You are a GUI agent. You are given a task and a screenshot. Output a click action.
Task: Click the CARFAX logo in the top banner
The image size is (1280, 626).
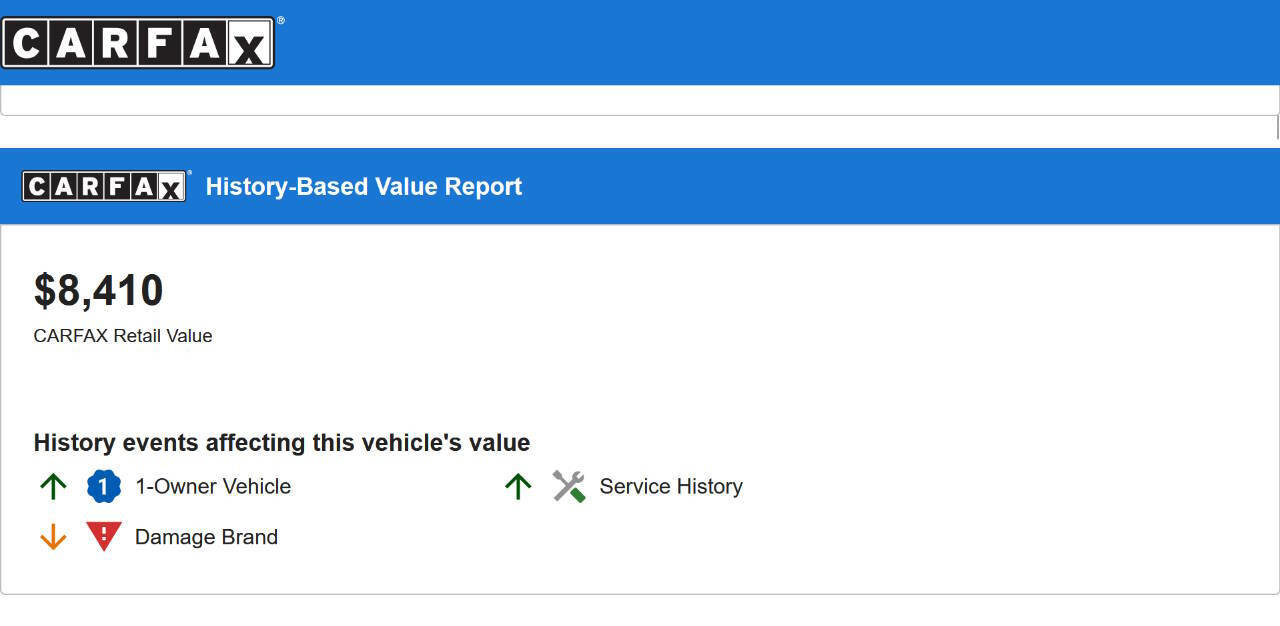(139, 41)
